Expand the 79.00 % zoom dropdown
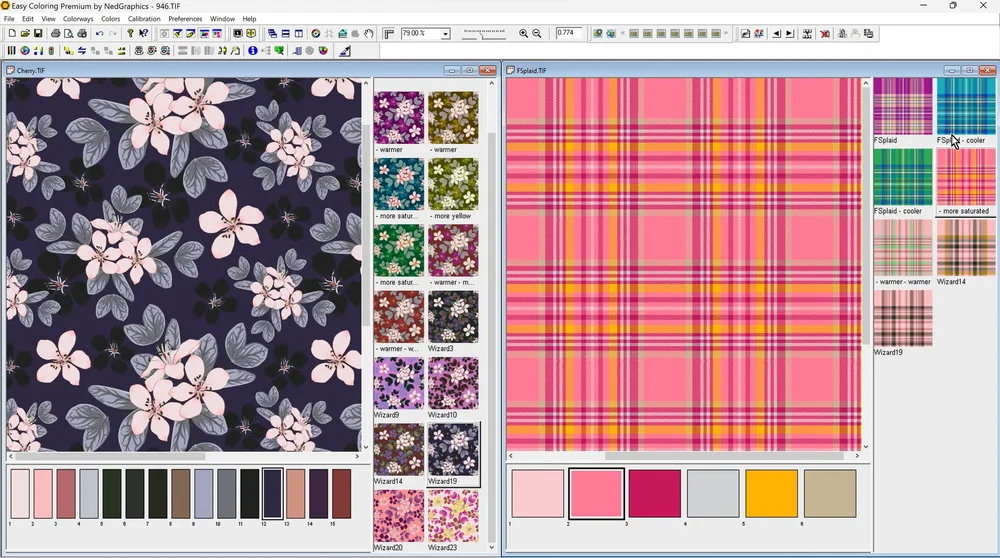 [x=445, y=34]
